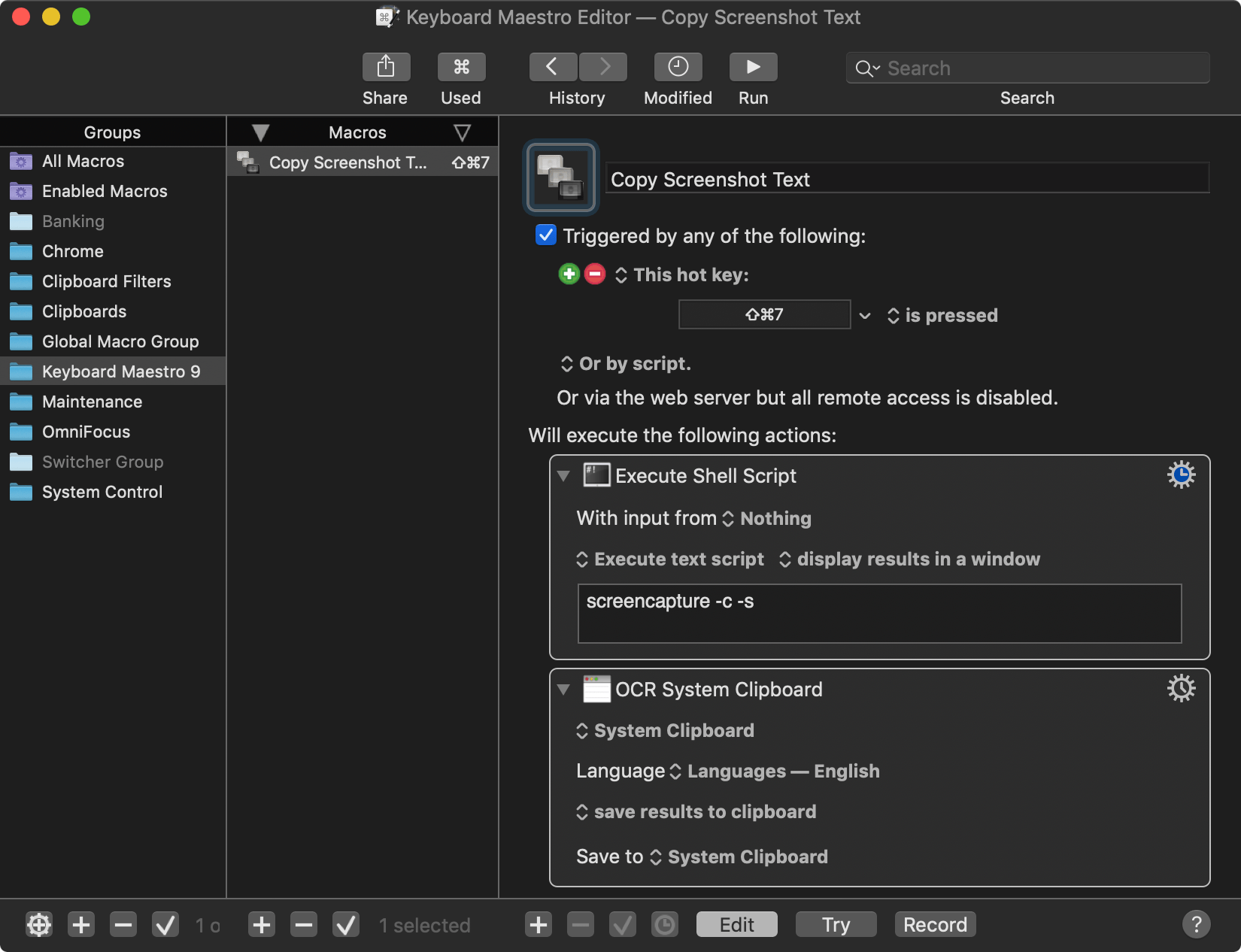The width and height of the screenshot is (1241, 952).
Task: Change With input from Nothing popup
Action: [767, 519]
